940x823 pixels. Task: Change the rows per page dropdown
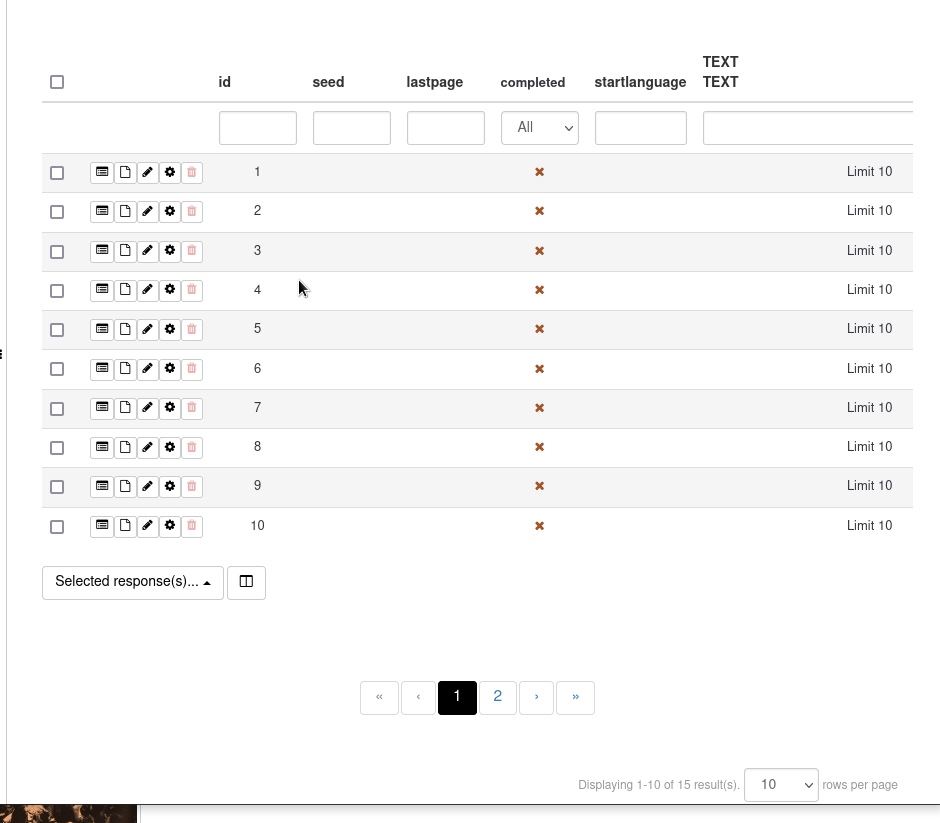(x=781, y=785)
